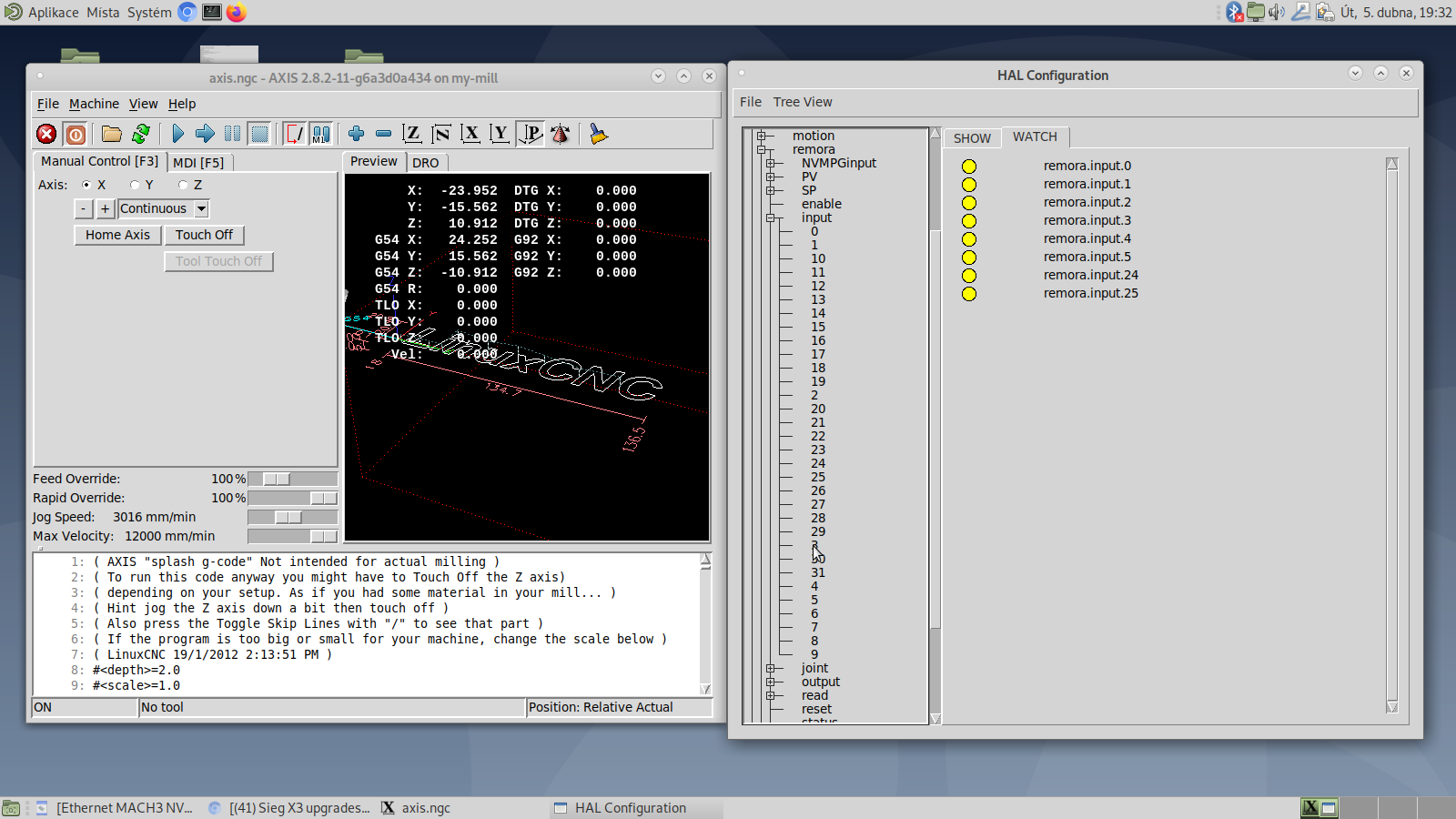Viewport: 1456px width, 819px height.
Task: Switch to the SHOW tab
Action: pyautogui.click(x=972, y=138)
